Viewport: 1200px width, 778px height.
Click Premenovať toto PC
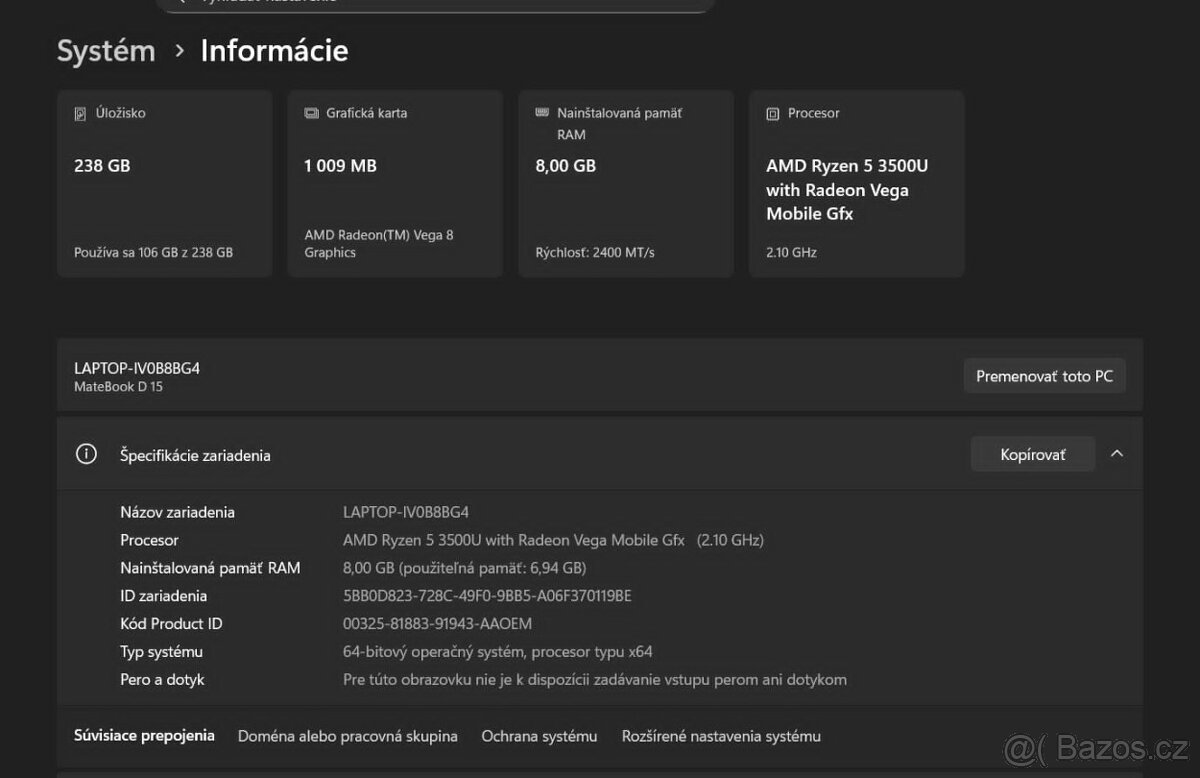1044,375
